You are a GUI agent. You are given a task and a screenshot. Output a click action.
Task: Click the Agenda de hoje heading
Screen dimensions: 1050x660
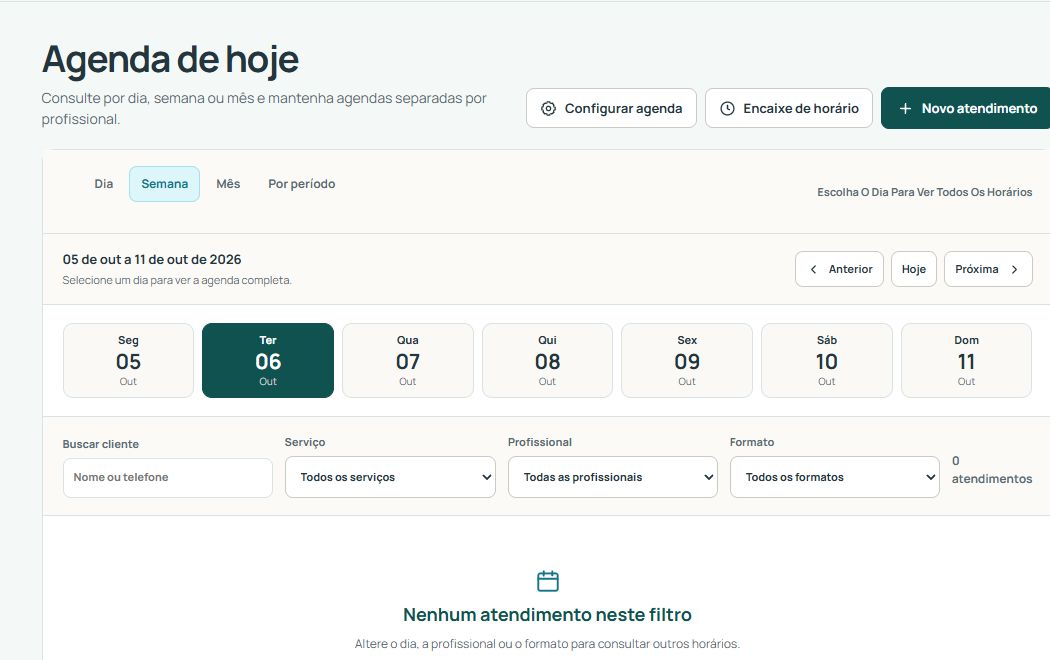click(170, 60)
